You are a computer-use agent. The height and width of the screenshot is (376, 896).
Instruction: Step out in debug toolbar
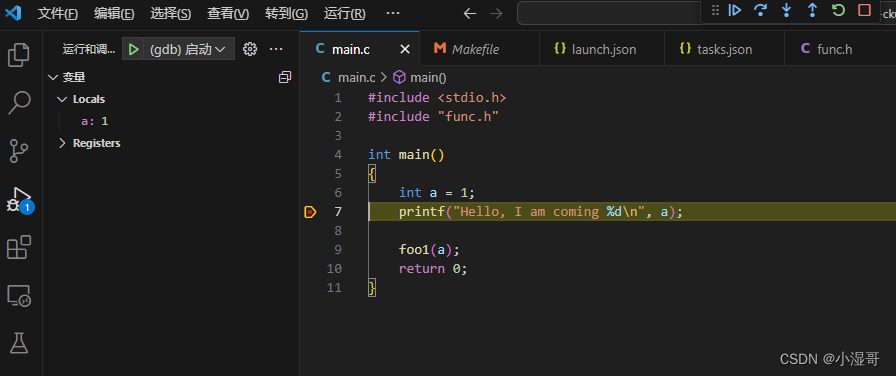pyautogui.click(x=812, y=10)
